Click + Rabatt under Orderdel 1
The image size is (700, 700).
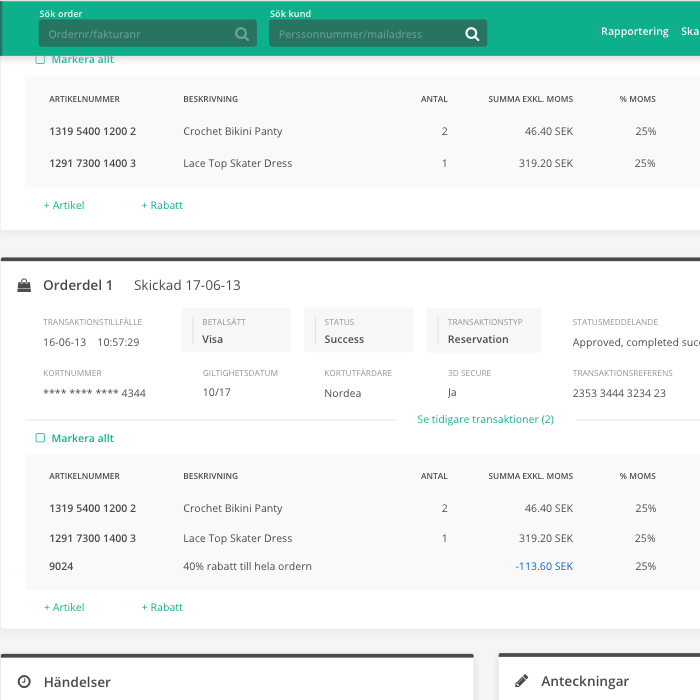point(162,607)
